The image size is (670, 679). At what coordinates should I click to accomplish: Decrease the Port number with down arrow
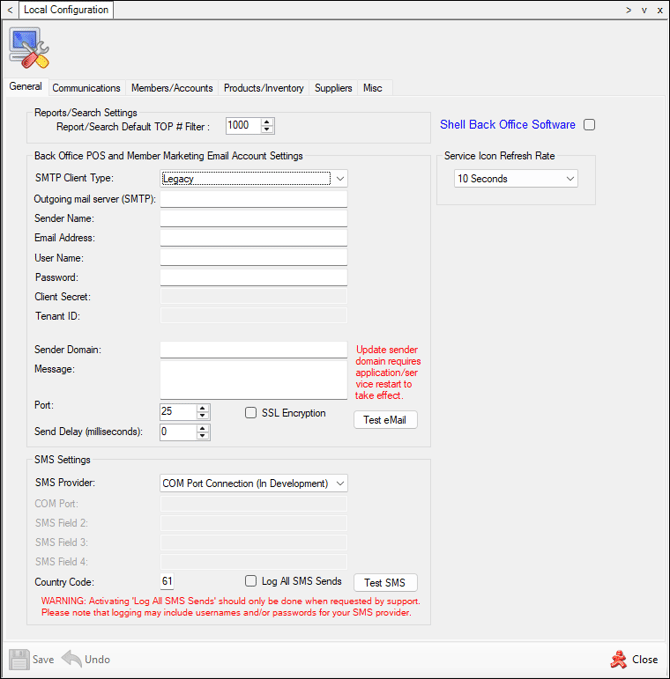click(x=203, y=415)
